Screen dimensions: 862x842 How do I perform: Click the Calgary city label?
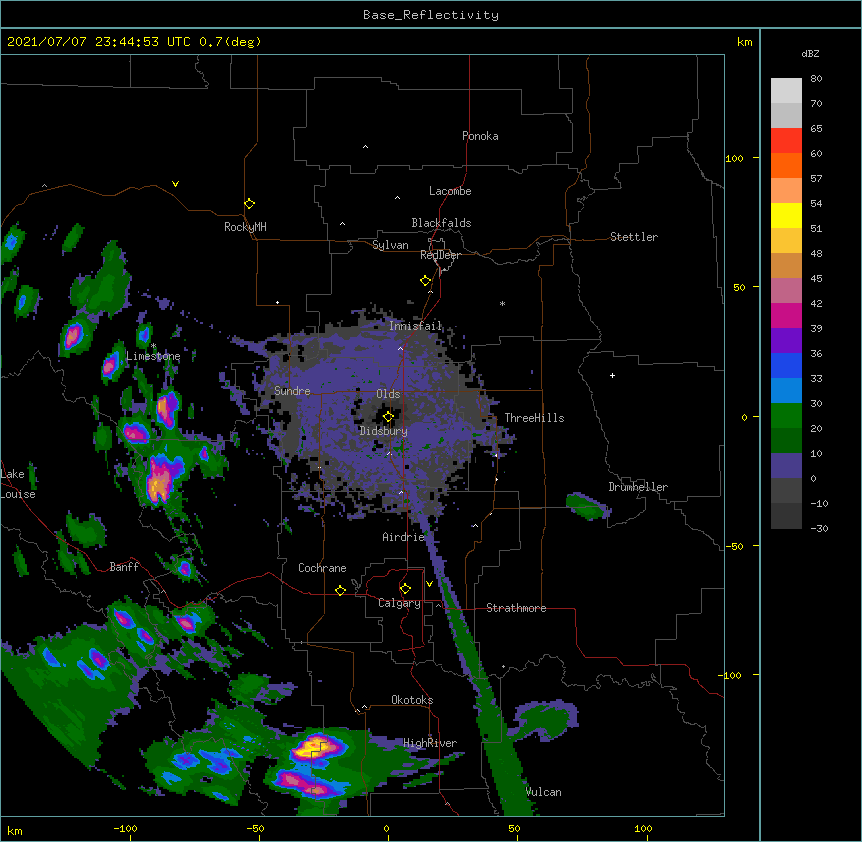[x=399, y=603]
